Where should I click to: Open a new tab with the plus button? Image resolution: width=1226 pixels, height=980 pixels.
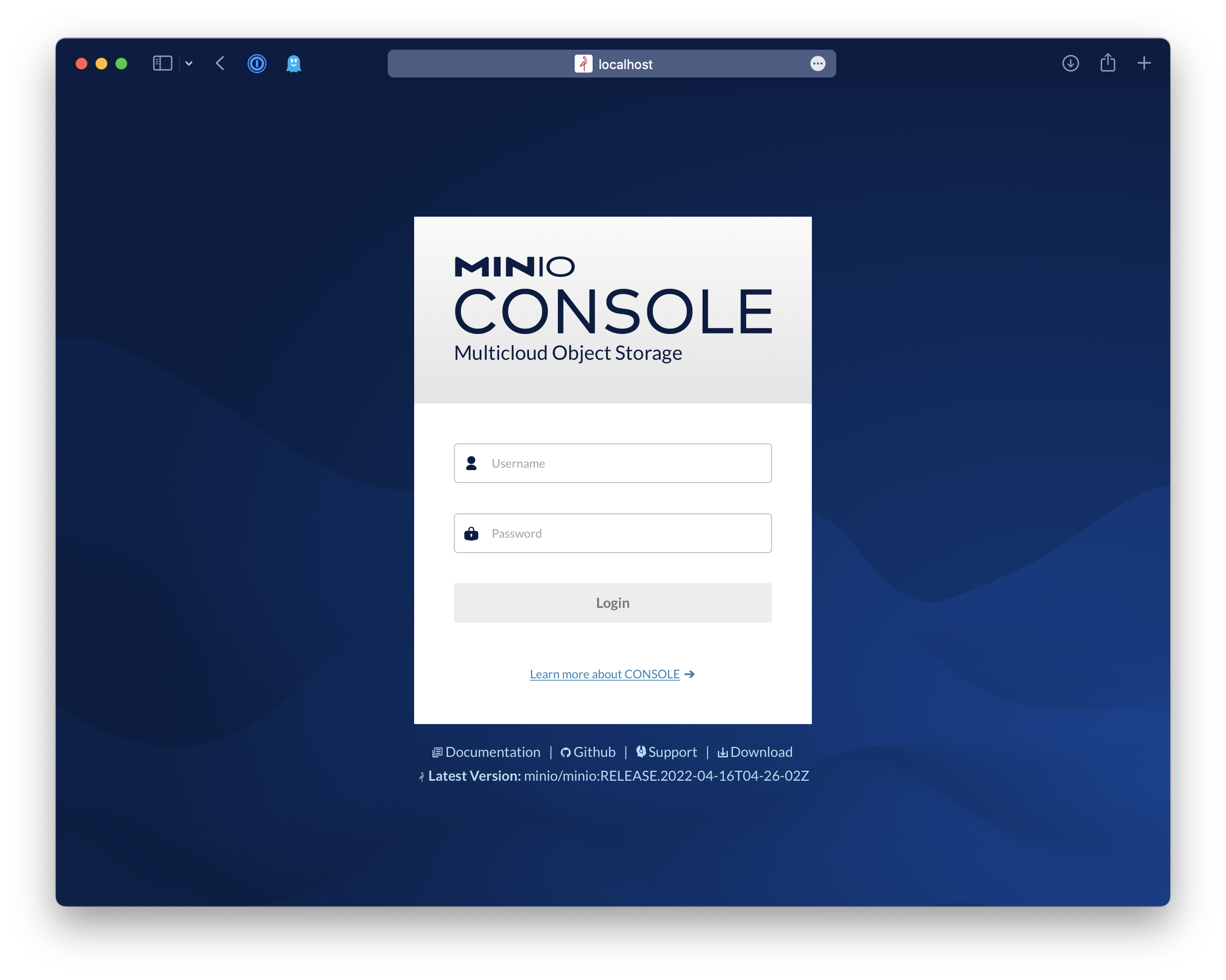(x=1143, y=63)
